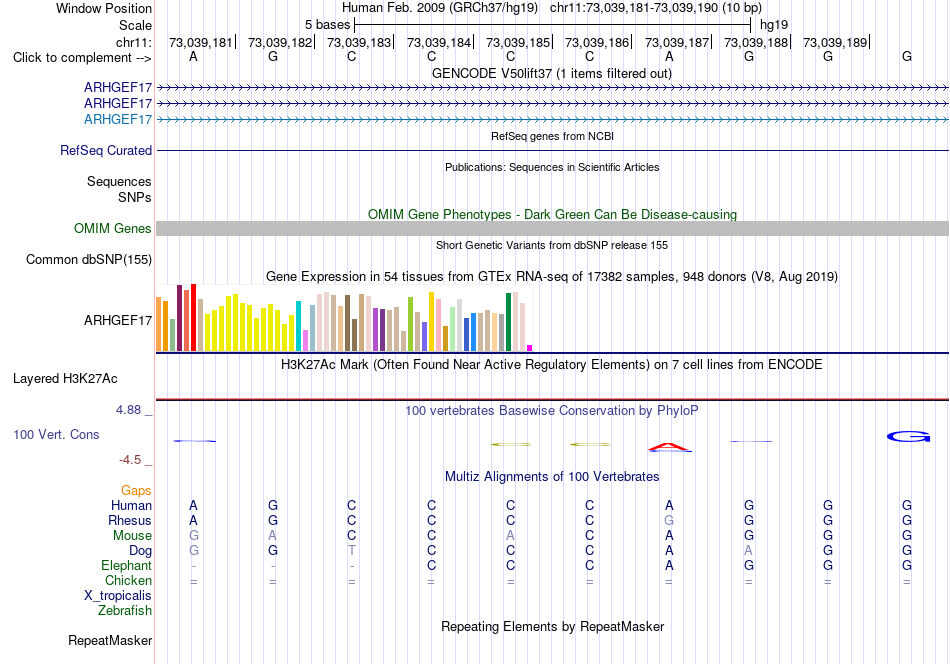
Task: Click position label 73,039,185
Action: point(517,42)
